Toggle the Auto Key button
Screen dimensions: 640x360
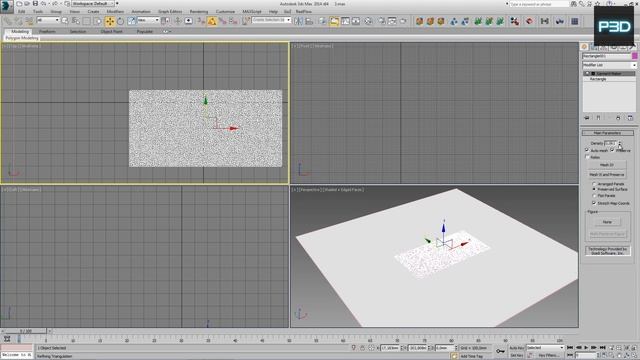click(516, 348)
